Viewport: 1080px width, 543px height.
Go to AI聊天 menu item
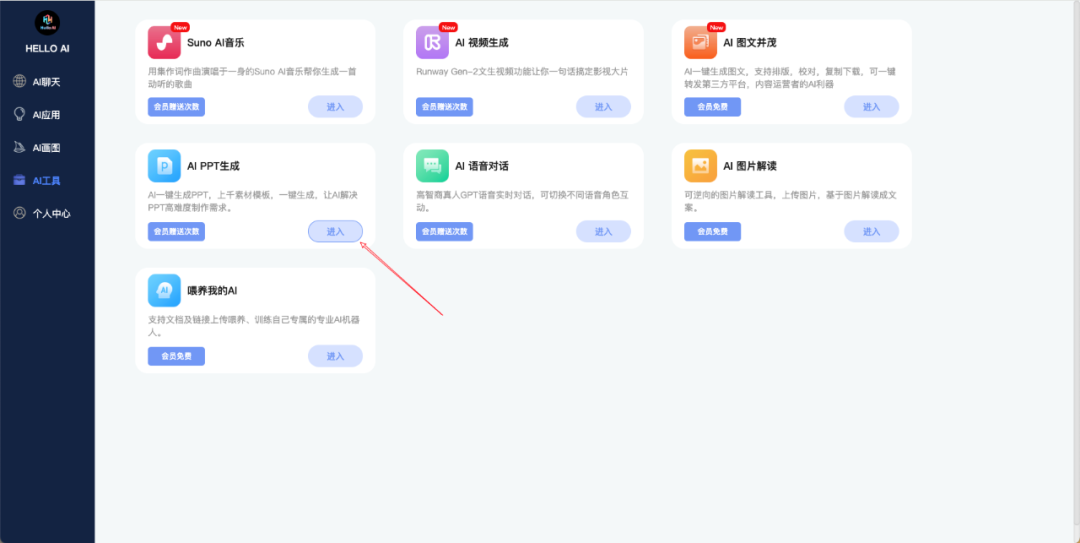click(x=47, y=82)
